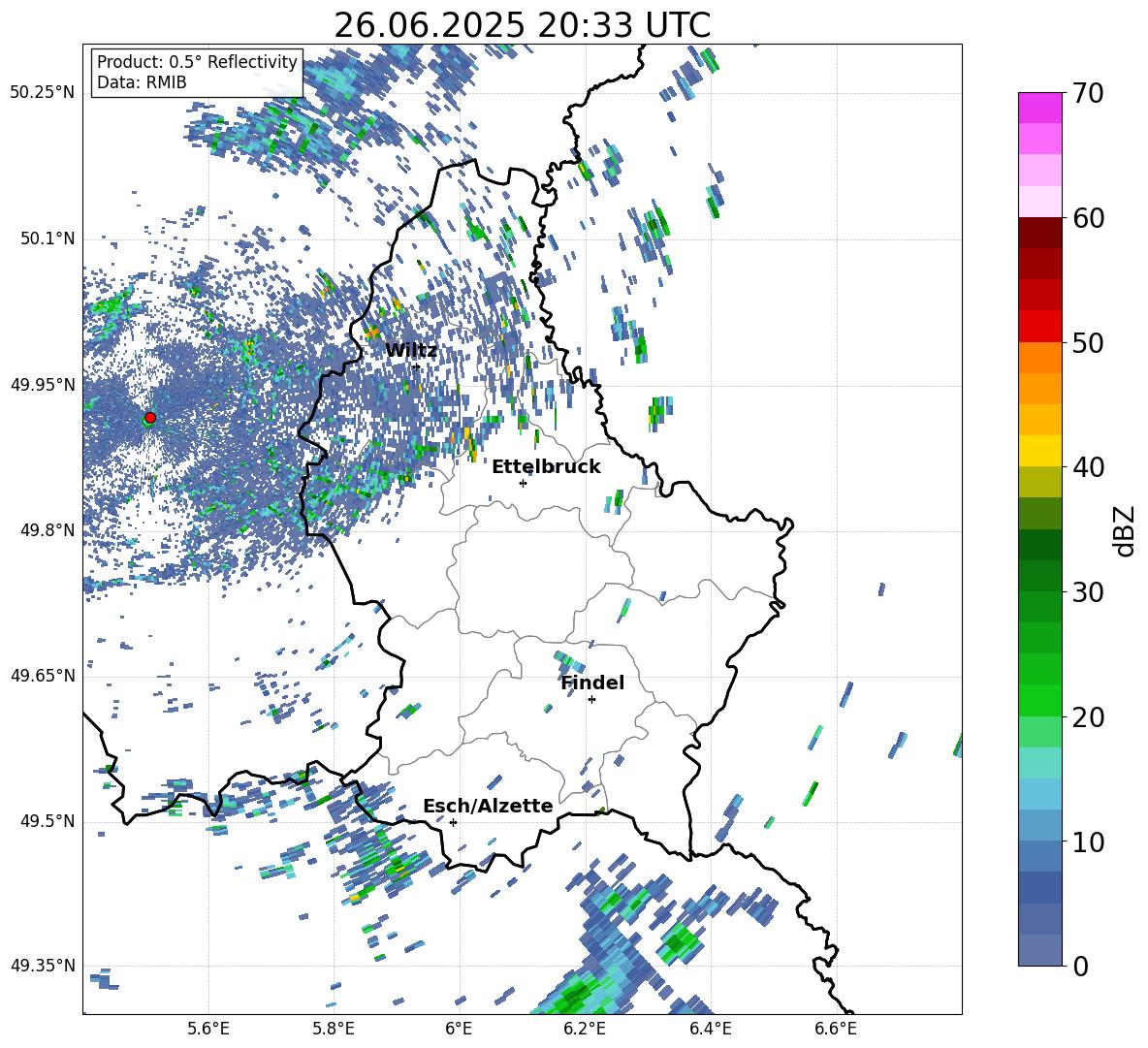
Task: Click the Ettelbruck city label
Action: (x=546, y=467)
